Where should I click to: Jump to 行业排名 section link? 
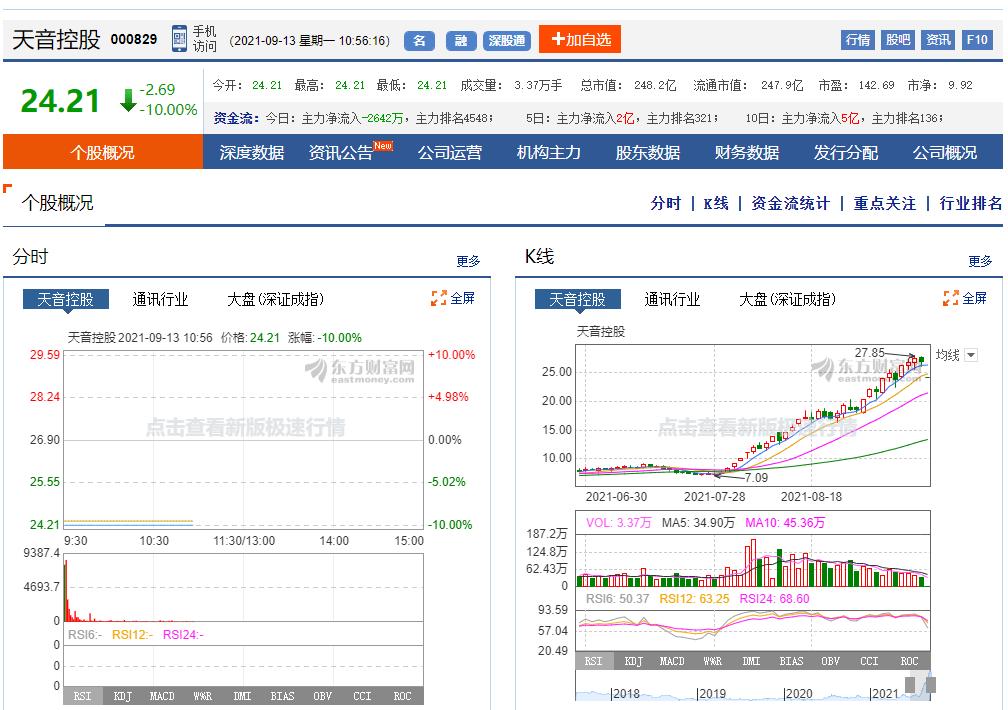pos(971,204)
